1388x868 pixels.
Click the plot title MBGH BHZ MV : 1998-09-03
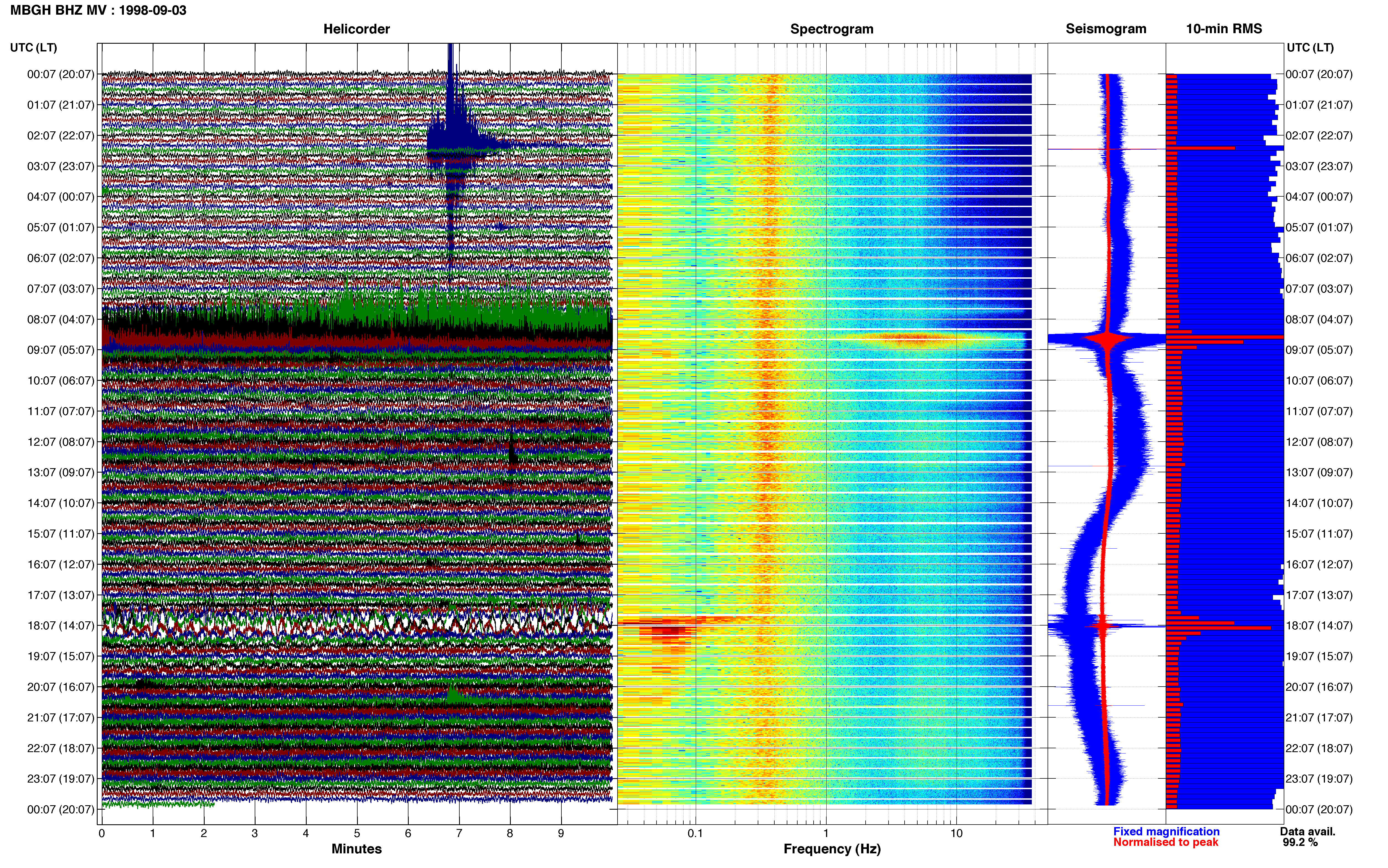[98, 10]
